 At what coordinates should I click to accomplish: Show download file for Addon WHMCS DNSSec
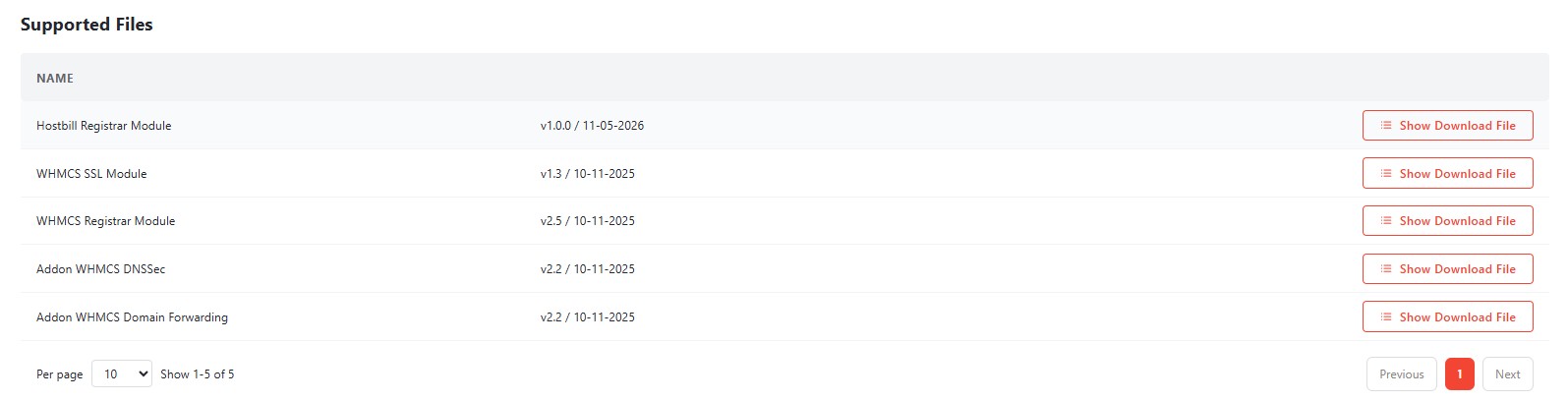(x=1447, y=269)
